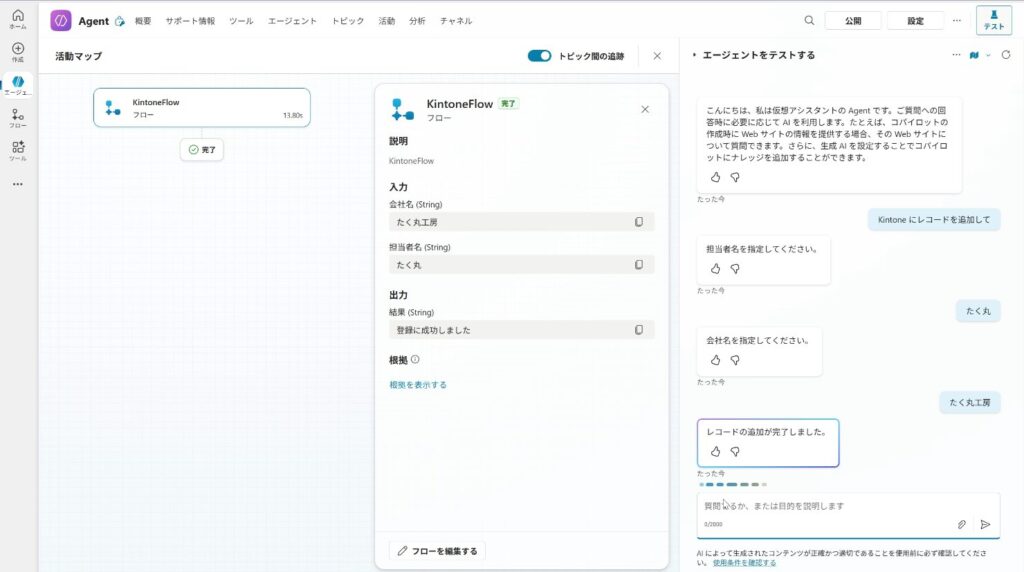Collapse the エージェントをテストする panel header
The image size is (1024, 572).
coord(695,56)
